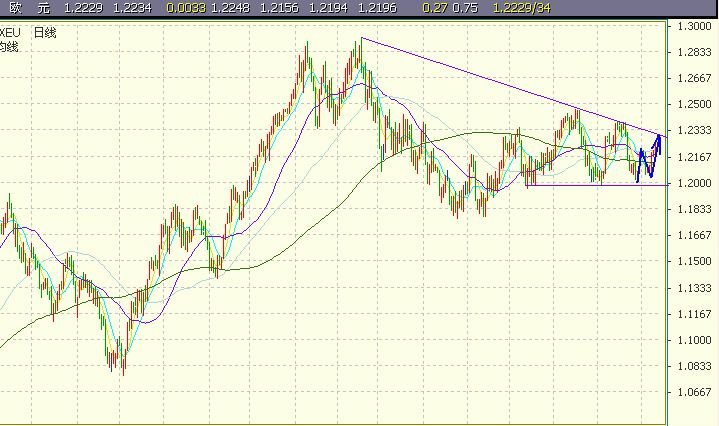This screenshot has width=719, height=426.
Task: Click the 1.2500 price axis label
Action: [694, 105]
